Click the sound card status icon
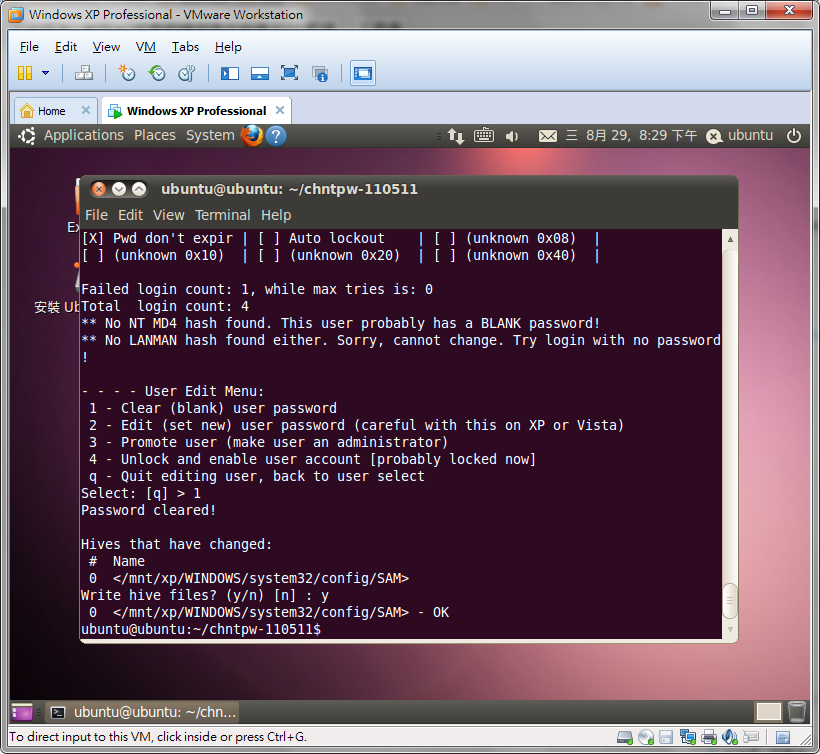The height and width of the screenshot is (754, 820). click(x=730, y=737)
